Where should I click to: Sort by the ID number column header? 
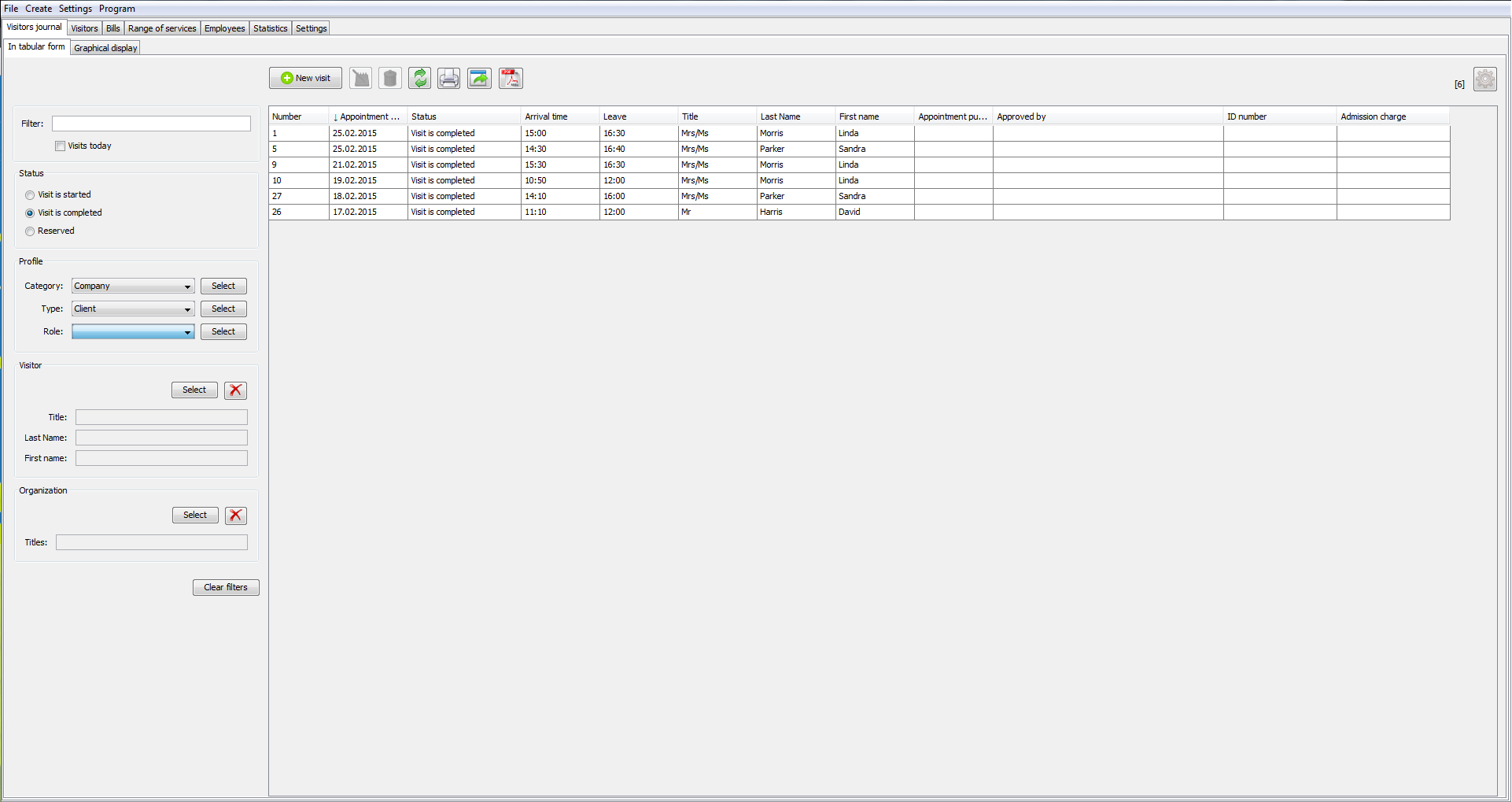[x=1280, y=116]
